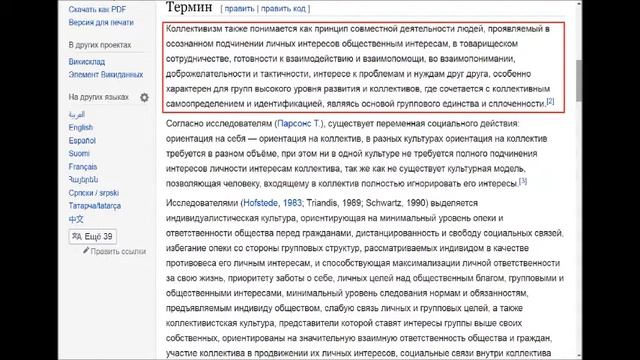640x360 pixels.
Task: Switch to Suomi language version
Action: click(79, 153)
